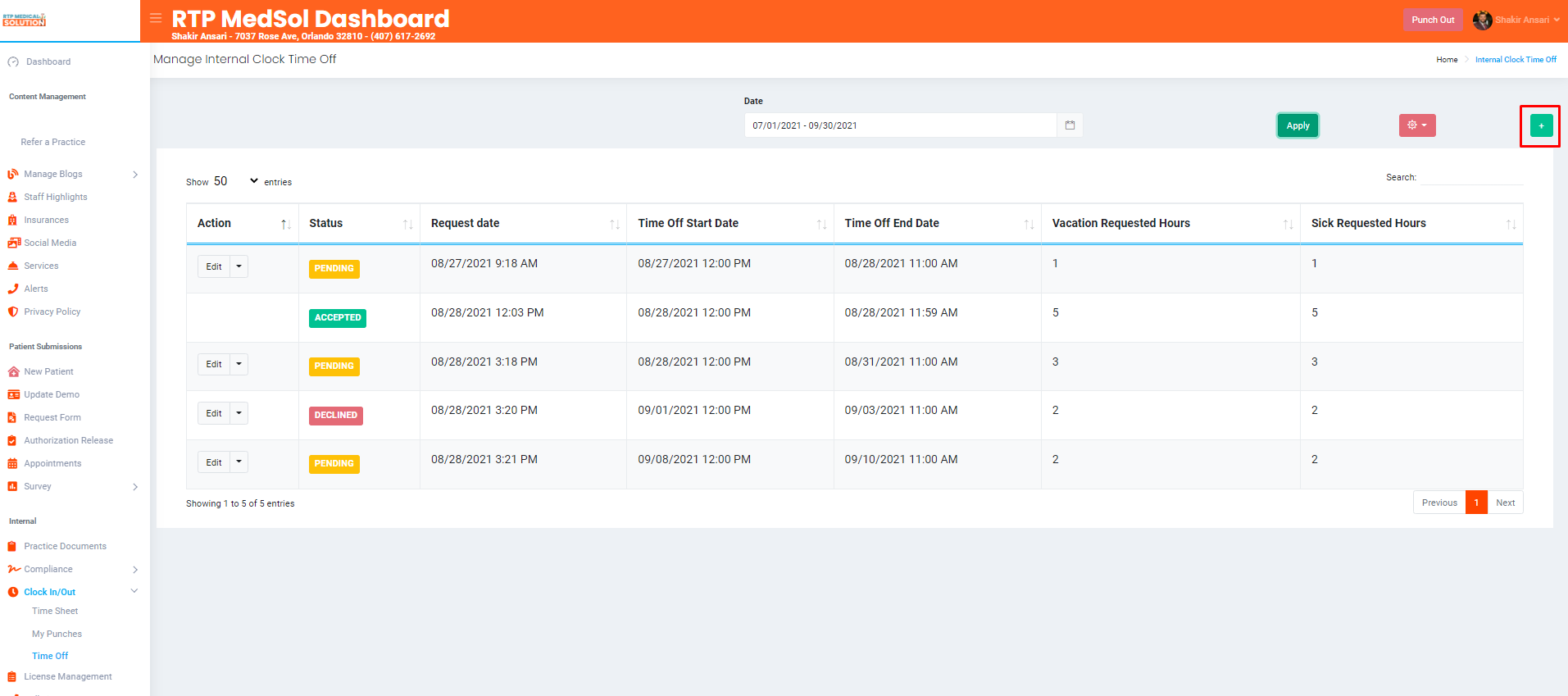The width and height of the screenshot is (1568, 696).
Task: Click the Clock In/Out clock icon
Action: click(13, 592)
